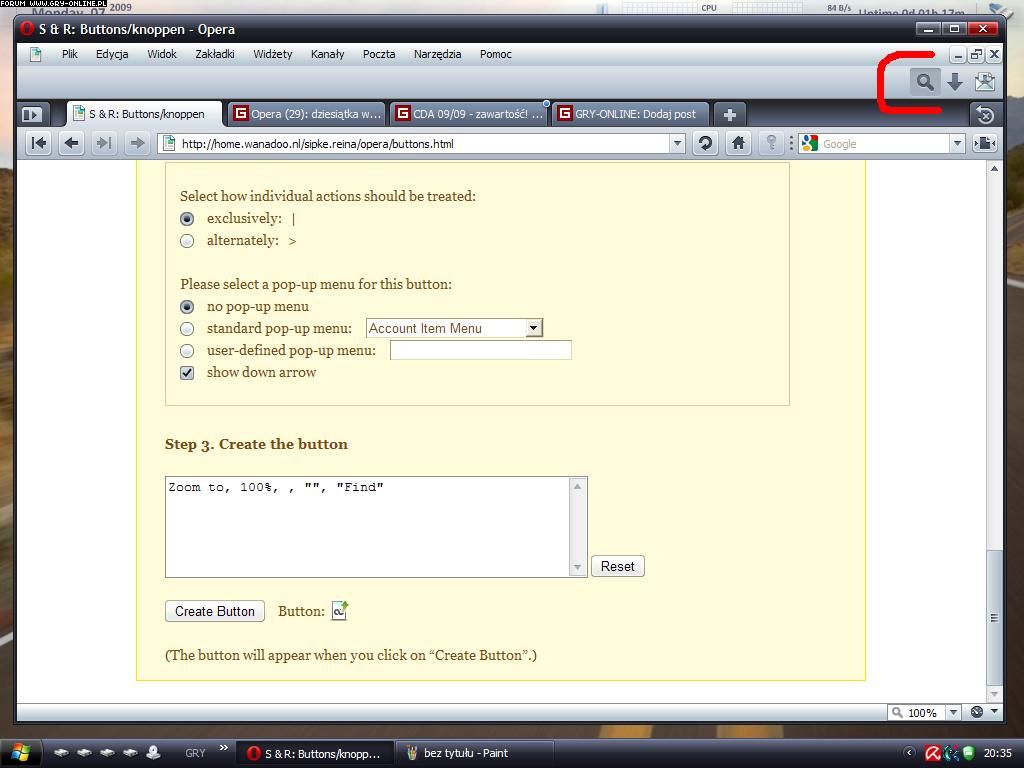The width and height of the screenshot is (1024, 768).
Task: Click the generated button icon next to Button:
Action: coord(340,611)
